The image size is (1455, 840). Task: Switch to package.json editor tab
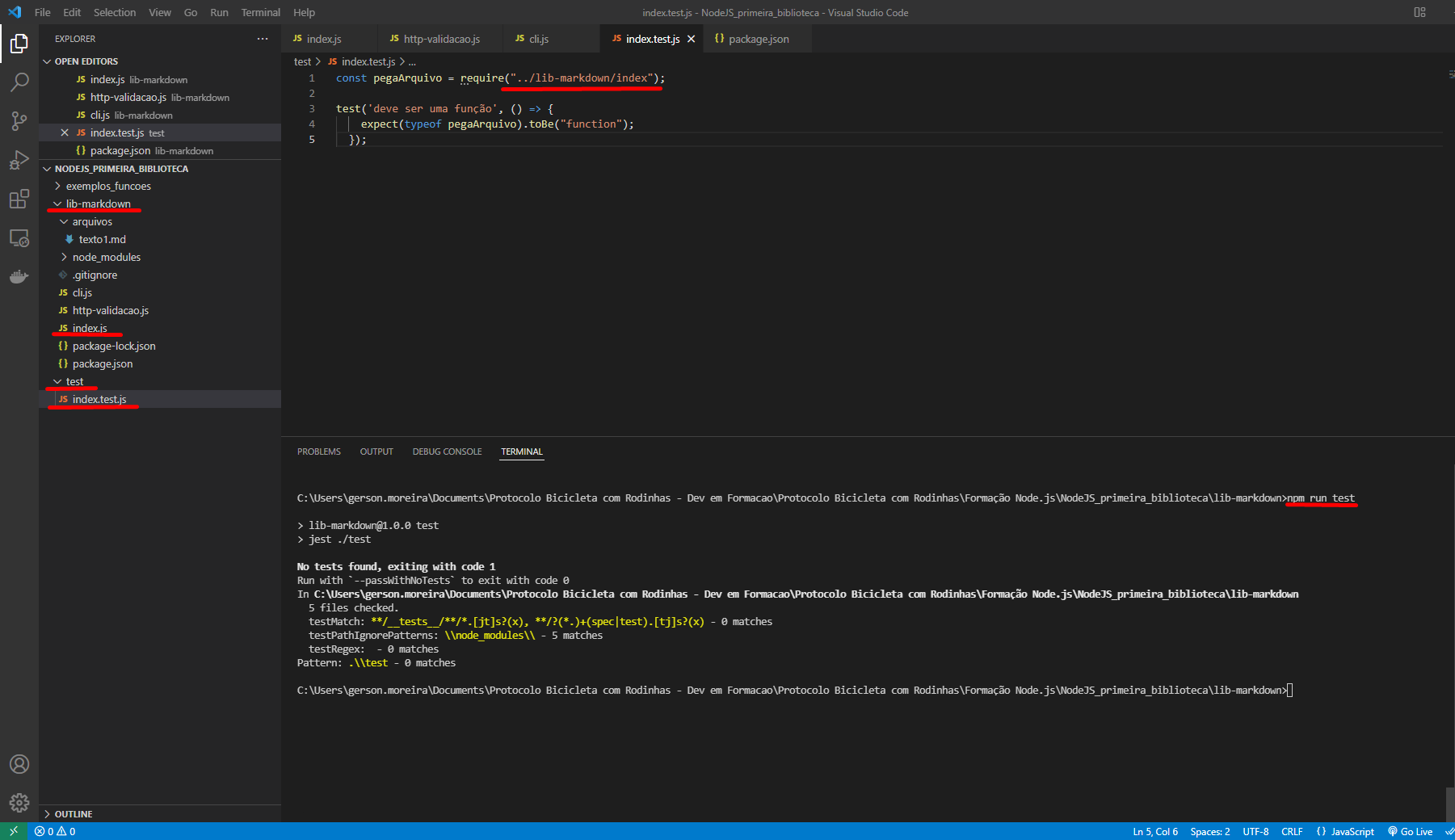[759, 39]
